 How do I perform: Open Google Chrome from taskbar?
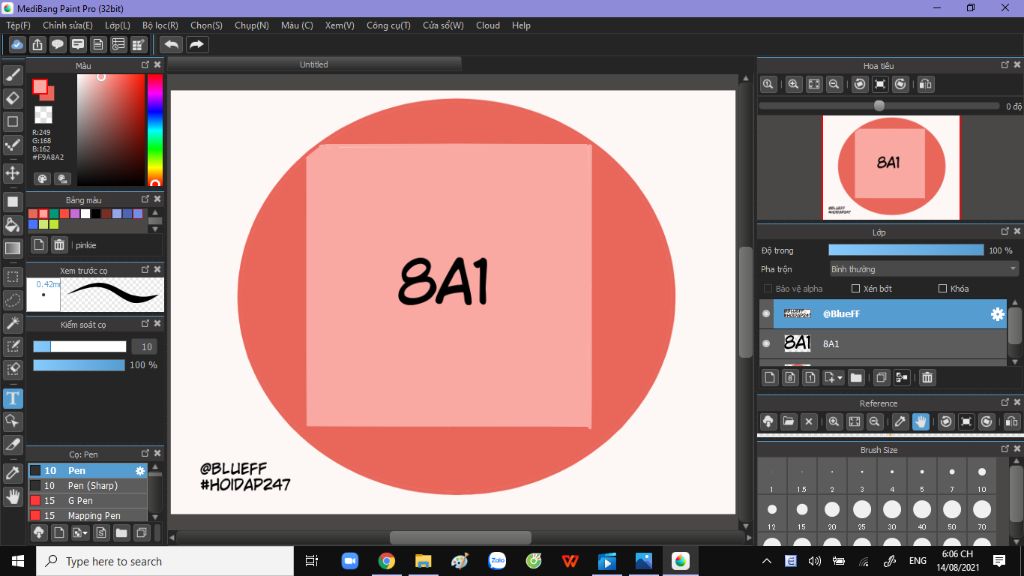point(387,561)
